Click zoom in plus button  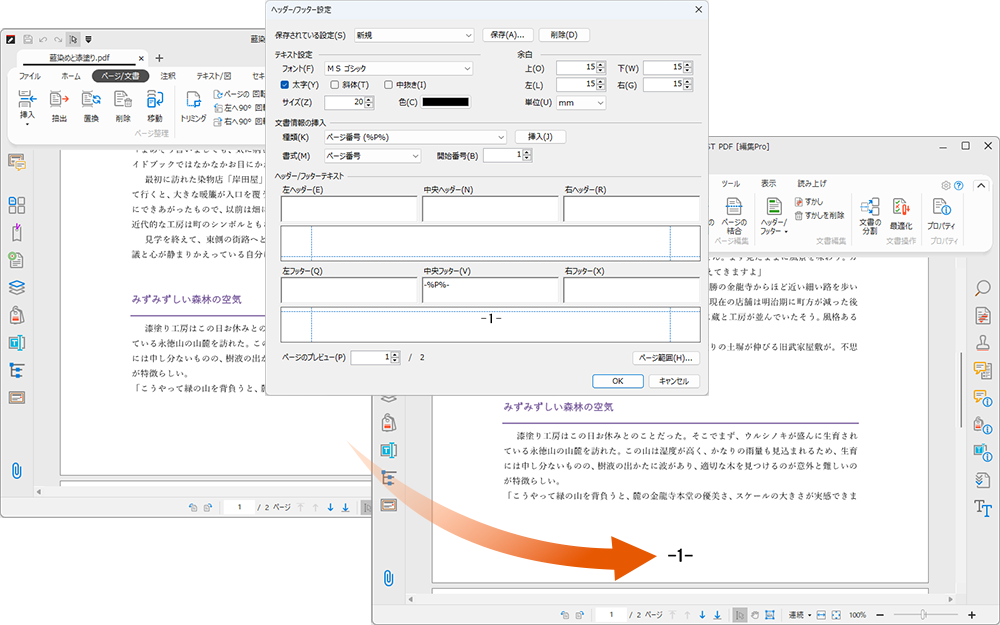pyautogui.click(x=972, y=615)
